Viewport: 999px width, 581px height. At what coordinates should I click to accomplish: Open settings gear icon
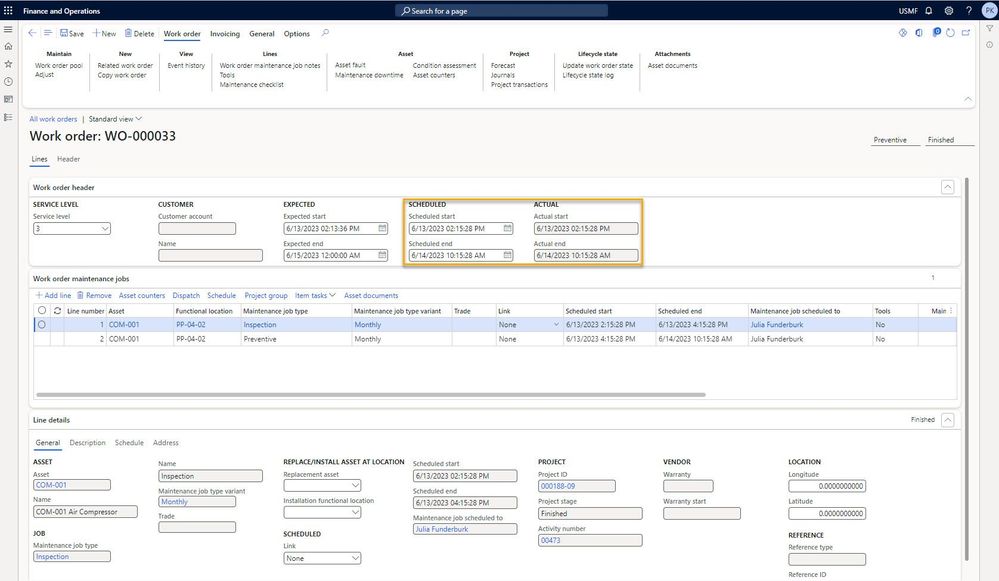[949, 10]
